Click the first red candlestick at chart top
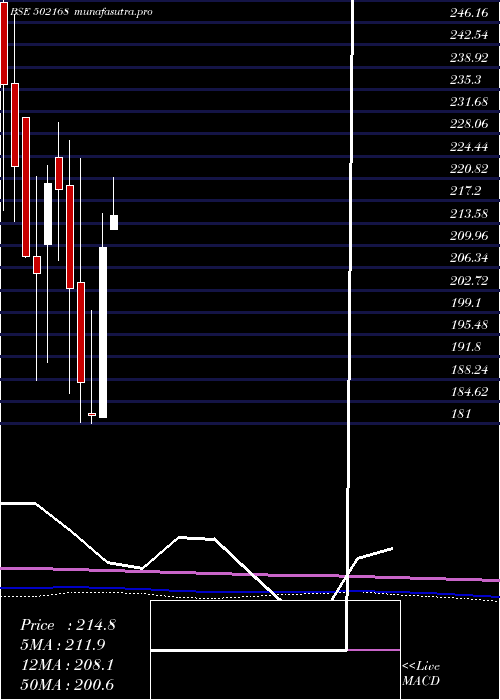The width and height of the screenshot is (500, 700). pos(4,42)
